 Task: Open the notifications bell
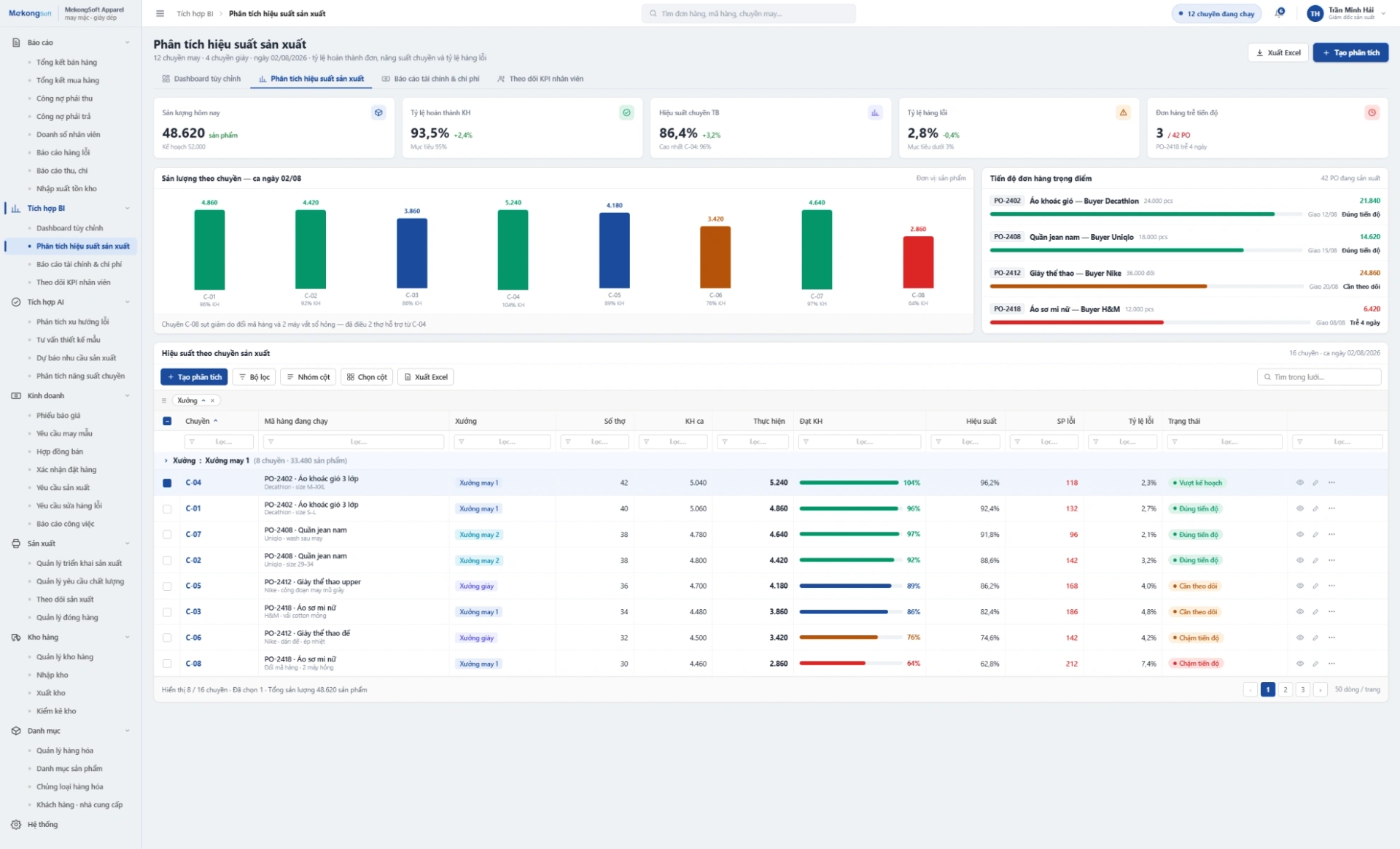tap(1280, 13)
